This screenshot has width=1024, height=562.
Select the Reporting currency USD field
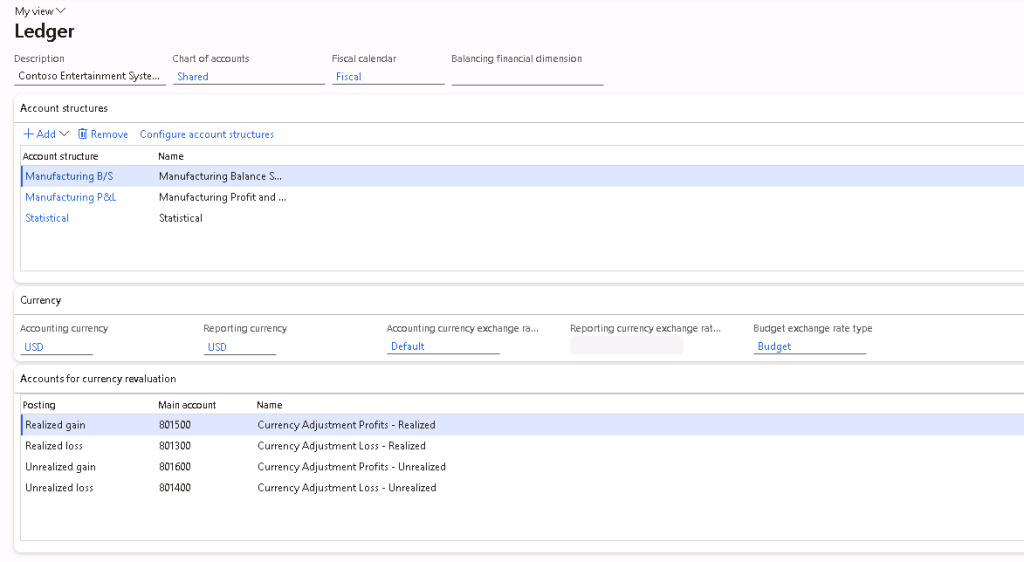point(239,347)
